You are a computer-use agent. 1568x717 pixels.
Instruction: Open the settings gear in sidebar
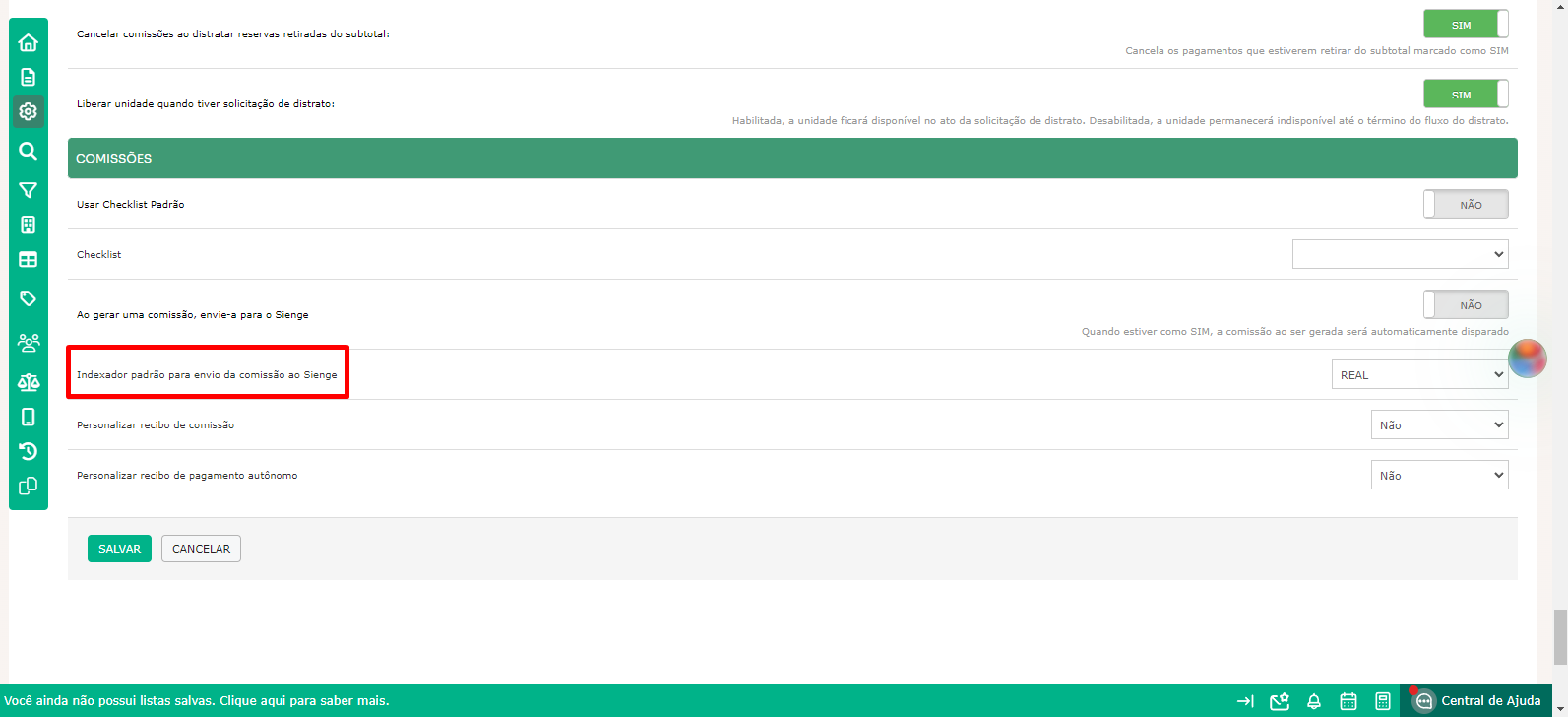[x=29, y=111]
